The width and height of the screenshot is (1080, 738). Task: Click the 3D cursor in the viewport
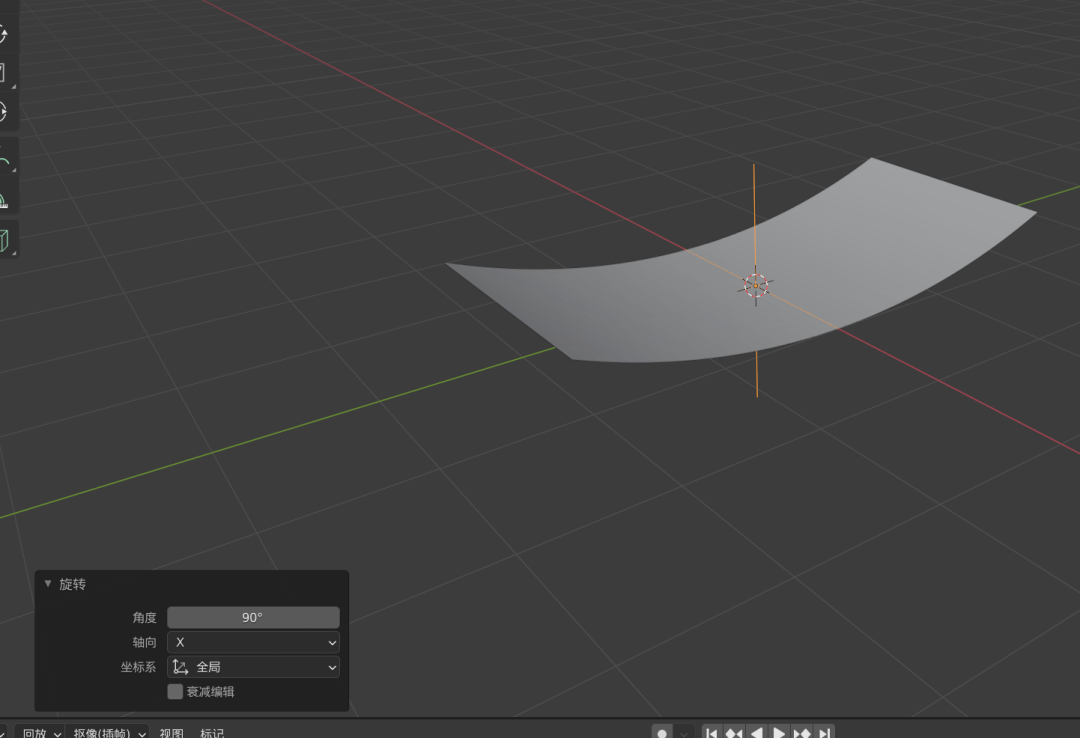point(756,285)
